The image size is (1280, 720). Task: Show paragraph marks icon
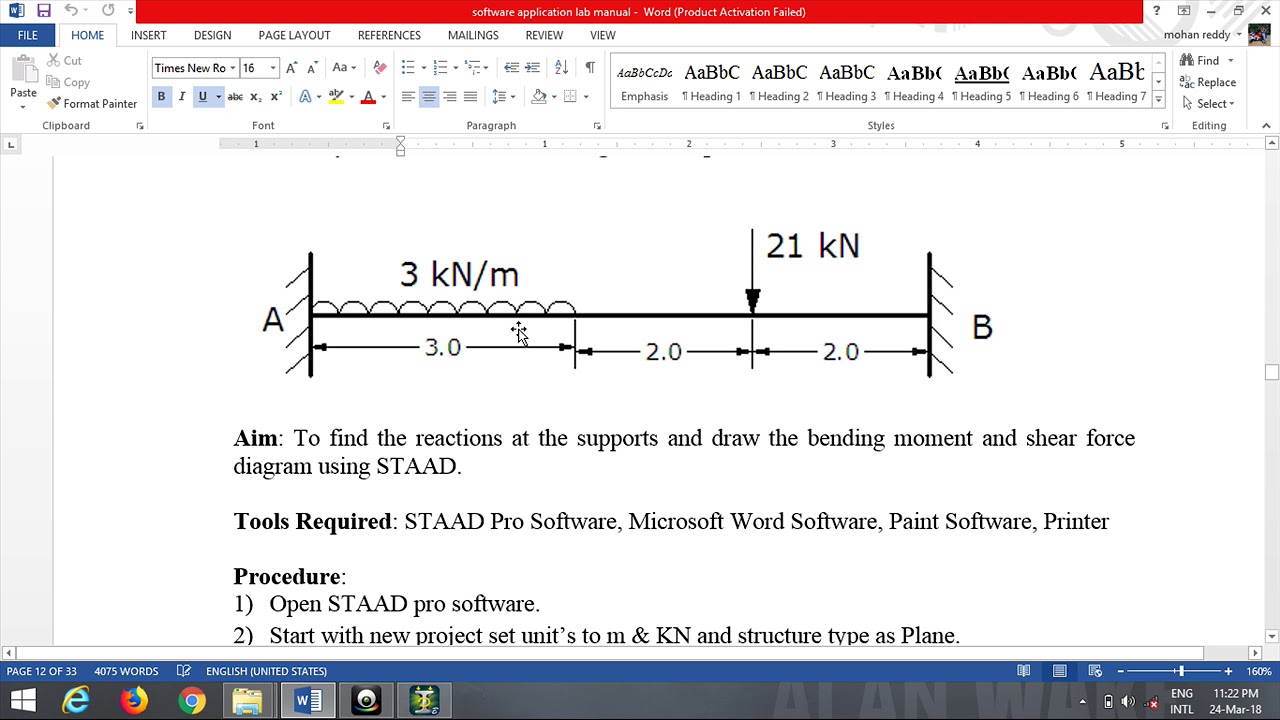point(590,68)
